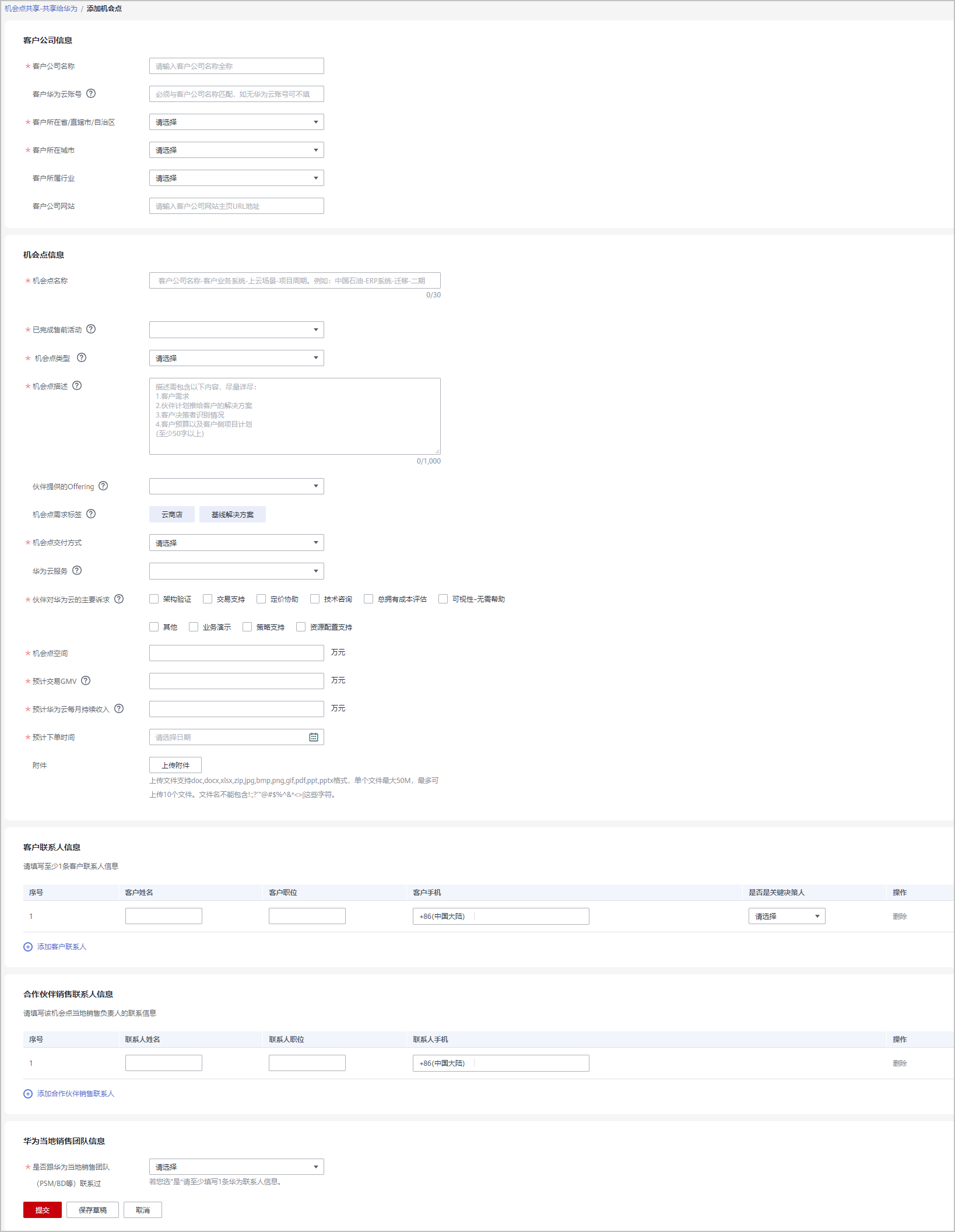
Task: Tick the 定价协助 checkbox
Action: tap(261, 599)
